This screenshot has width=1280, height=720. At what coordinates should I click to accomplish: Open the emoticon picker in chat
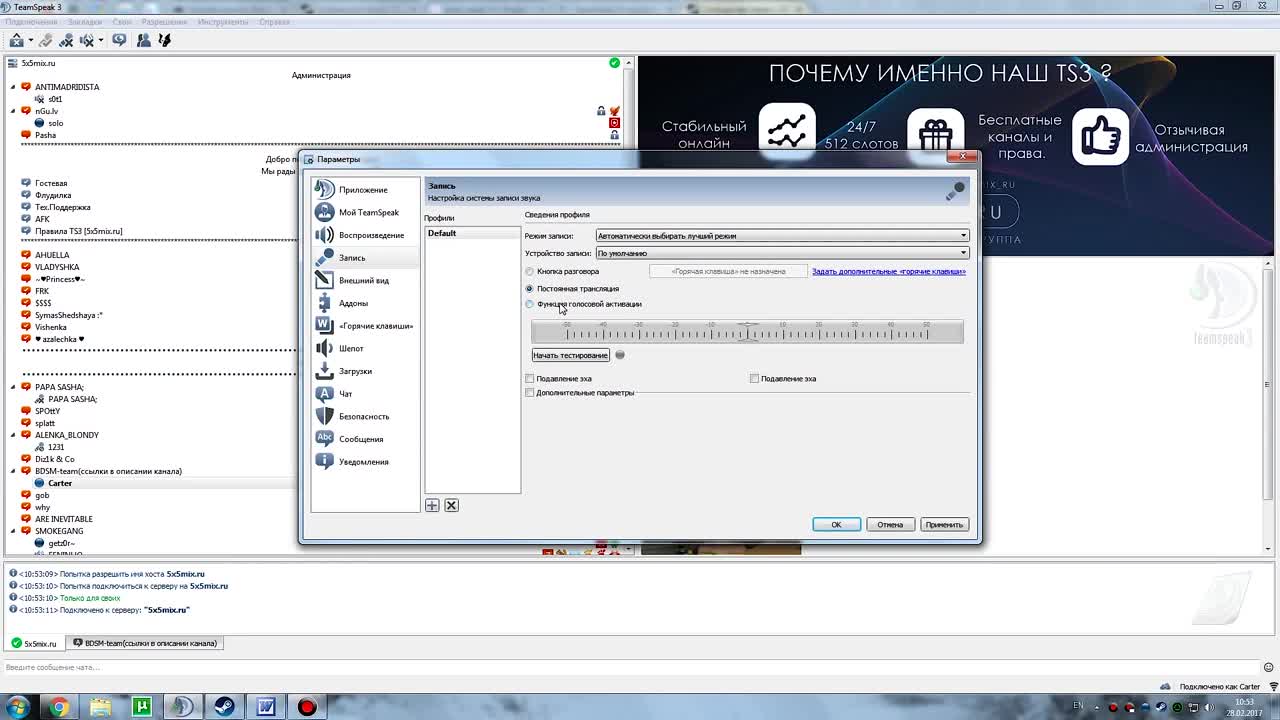(x=1267, y=667)
